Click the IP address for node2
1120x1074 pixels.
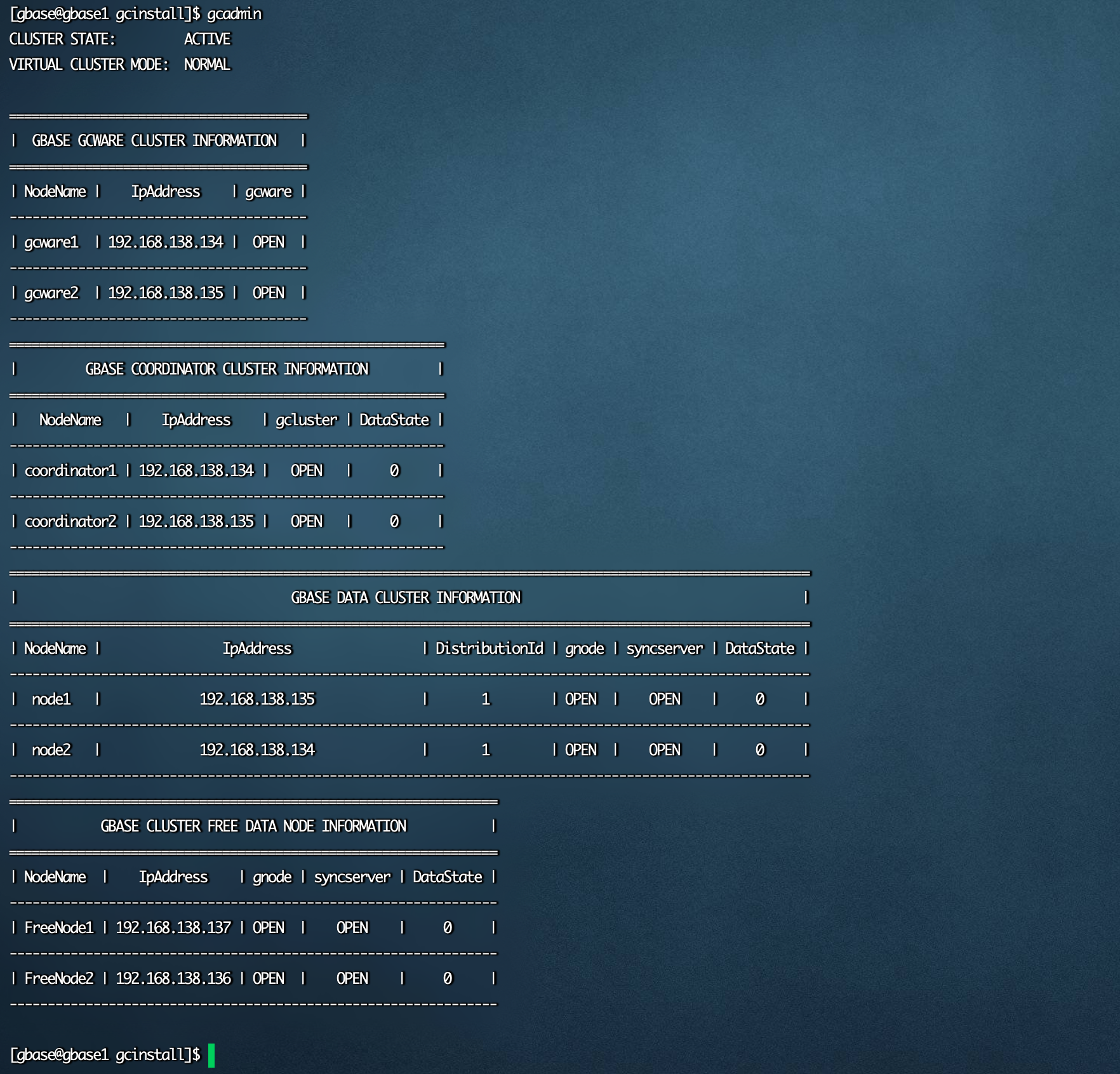point(257,750)
